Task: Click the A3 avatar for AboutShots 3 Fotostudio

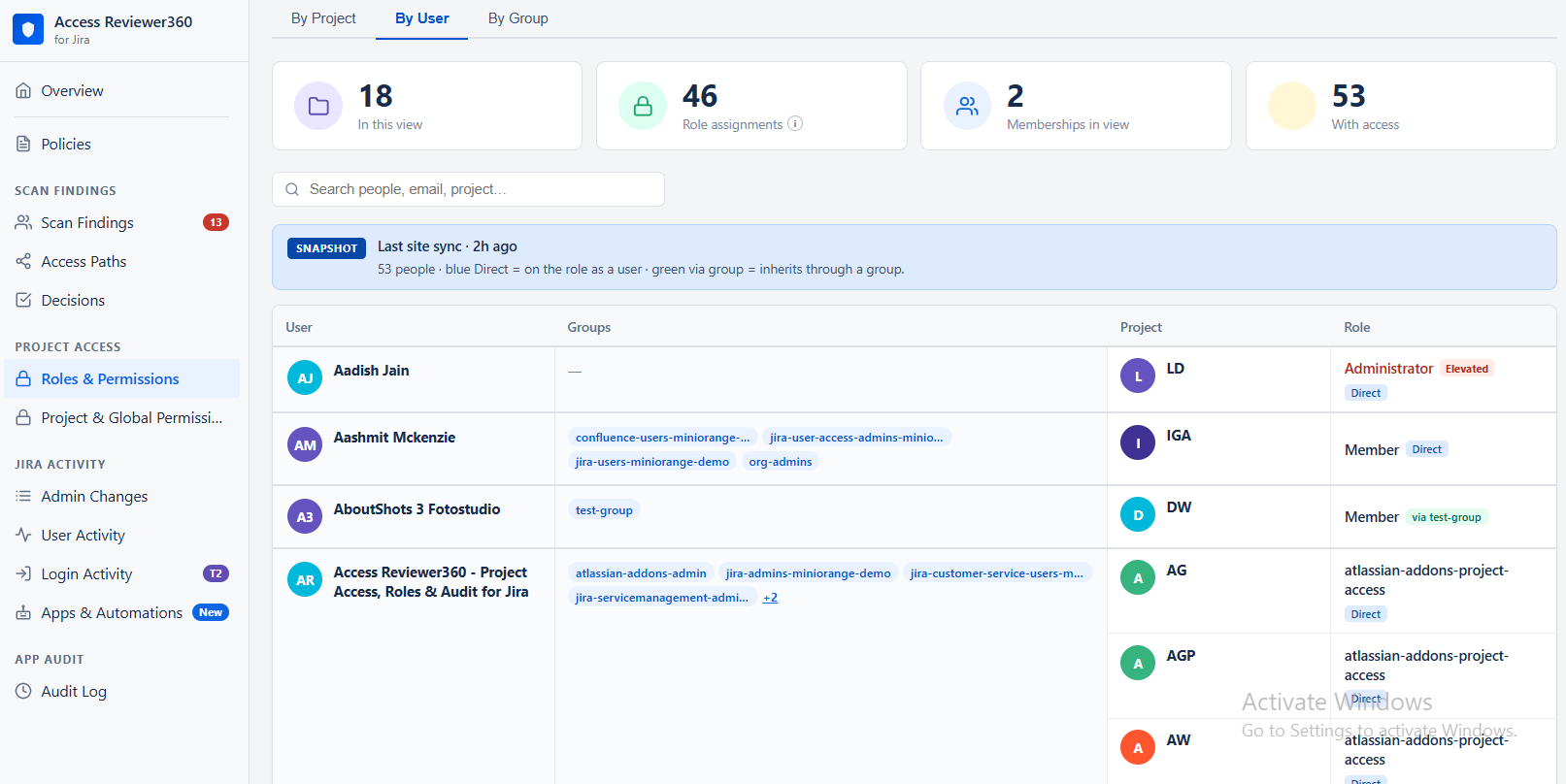Action: pos(305,516)
